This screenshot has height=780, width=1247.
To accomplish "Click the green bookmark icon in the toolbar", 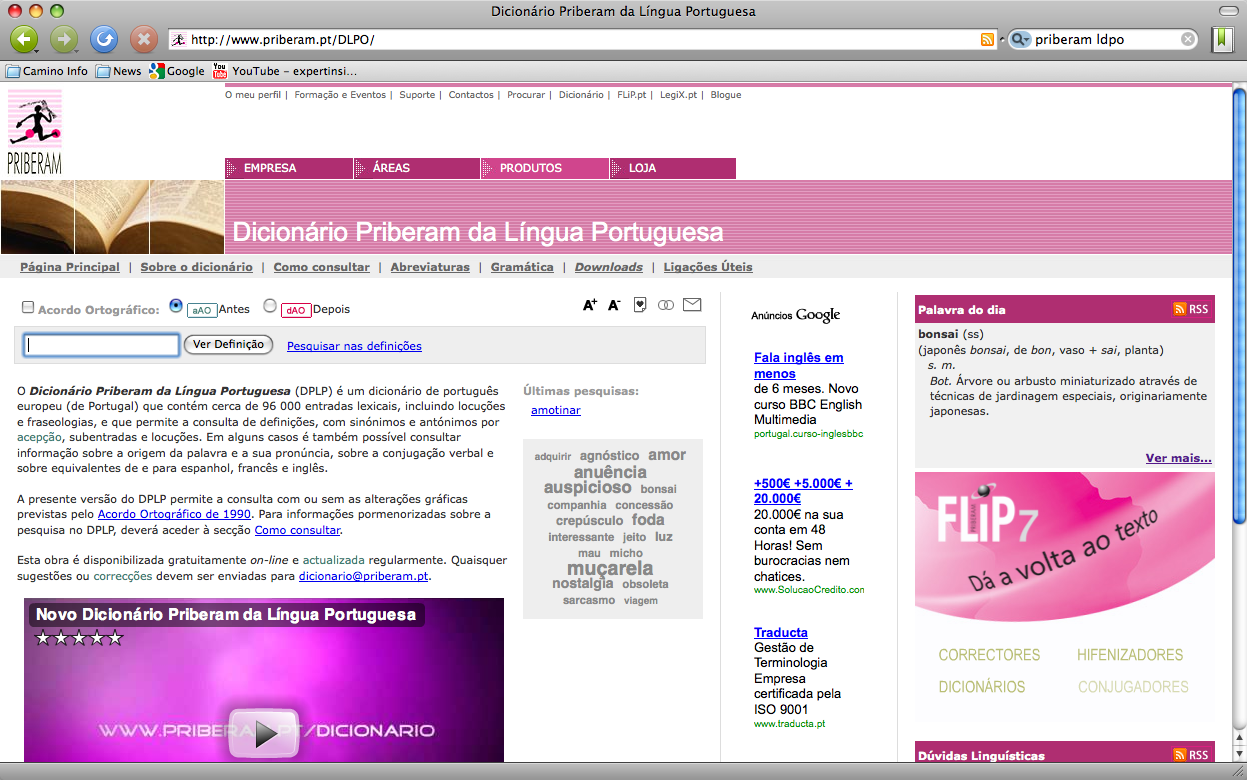I will click(1223, 39).
